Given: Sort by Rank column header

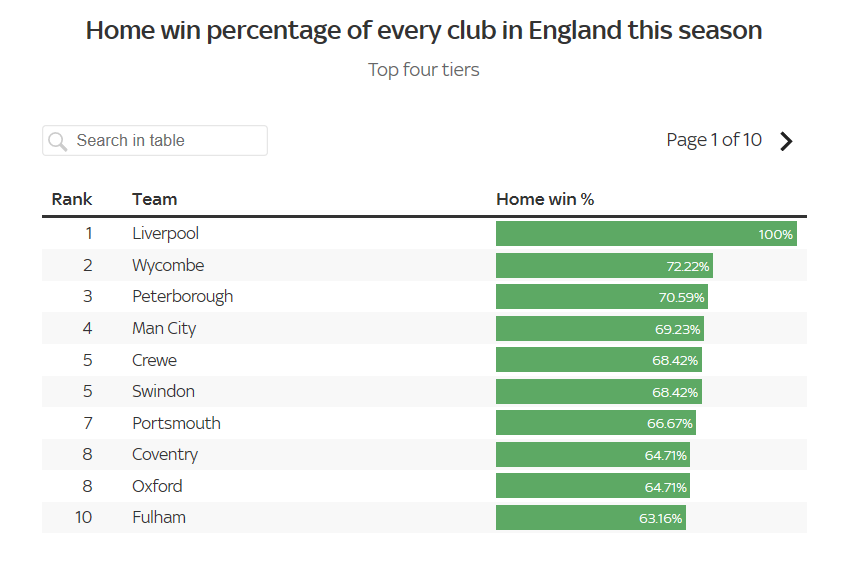Looking at the screenshot, I should (x=72, y=199).
